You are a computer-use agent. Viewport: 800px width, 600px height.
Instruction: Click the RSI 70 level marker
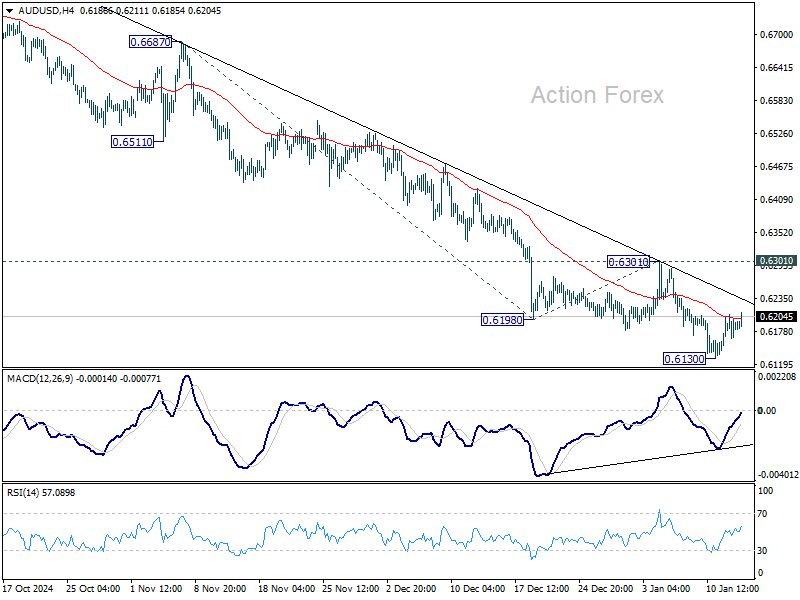[762, 514]
